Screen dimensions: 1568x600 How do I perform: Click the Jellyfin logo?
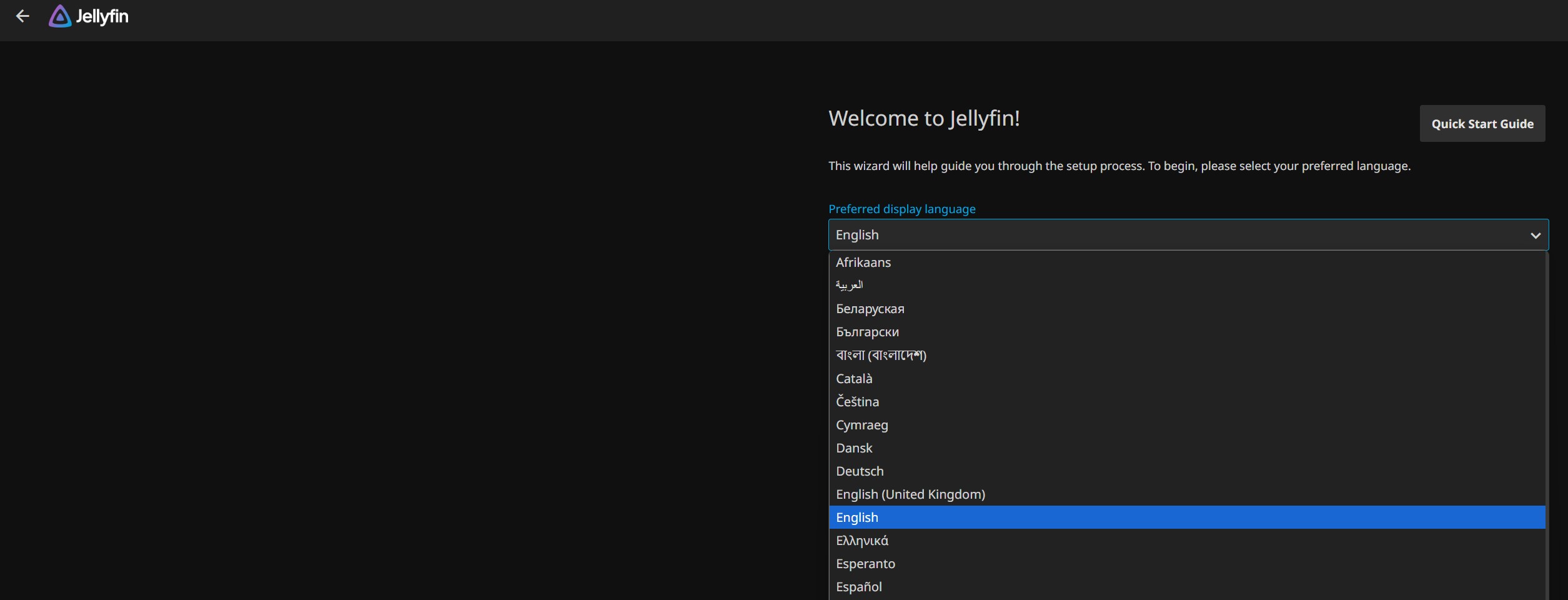pos(88,16)
